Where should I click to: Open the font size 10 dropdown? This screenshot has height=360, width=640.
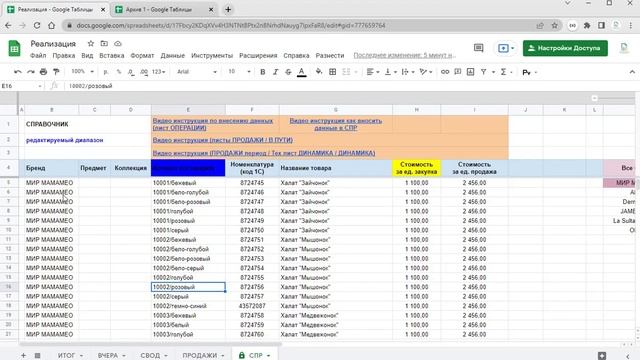click(239, 72)
